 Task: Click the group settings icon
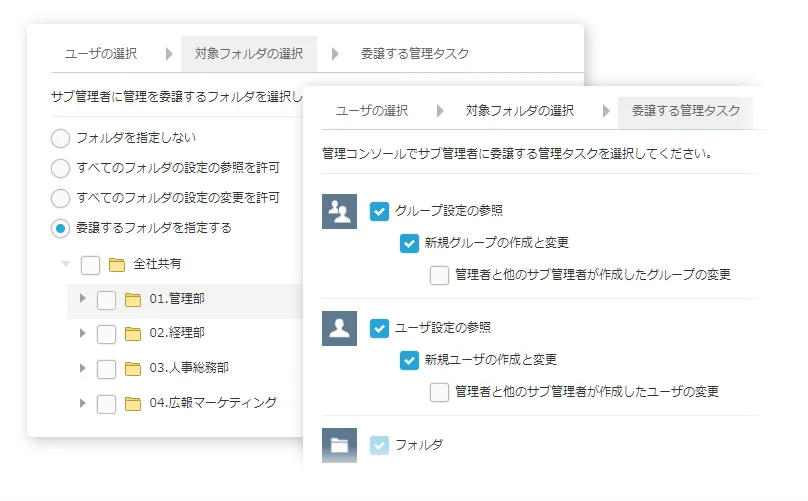[x=339, y=211]
